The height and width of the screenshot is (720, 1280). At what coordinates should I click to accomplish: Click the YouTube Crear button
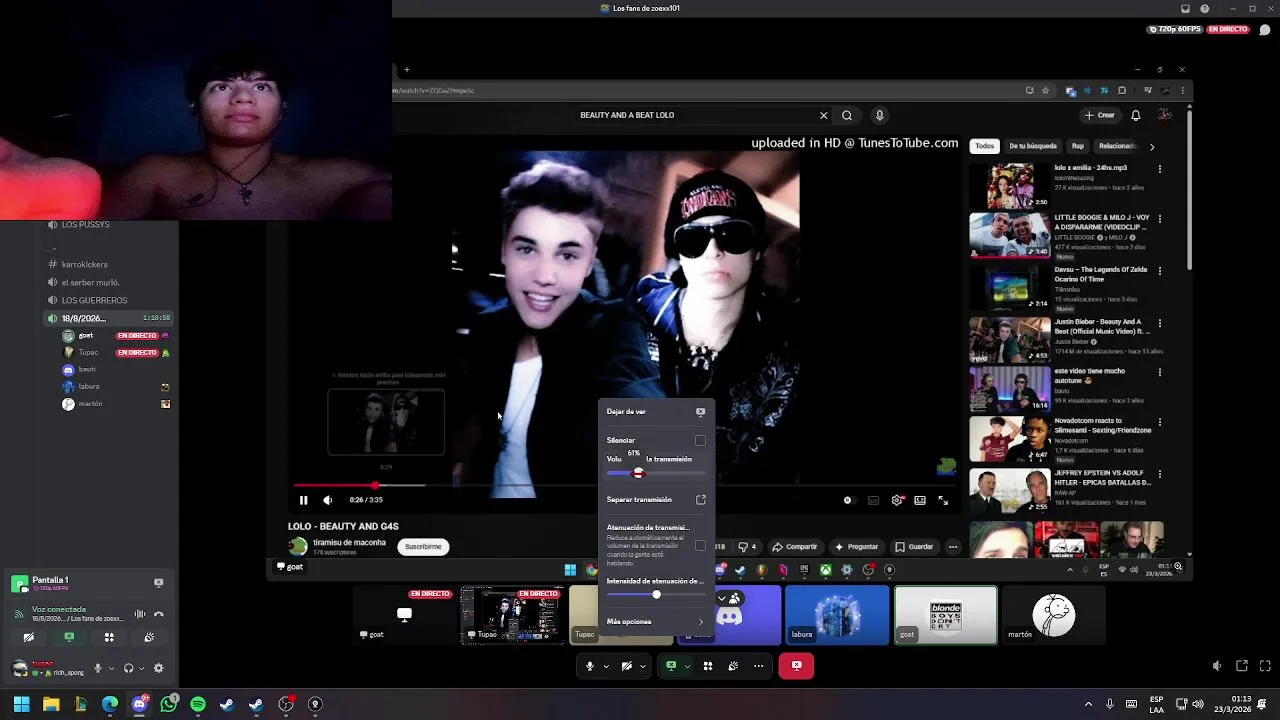point(1100,115)
